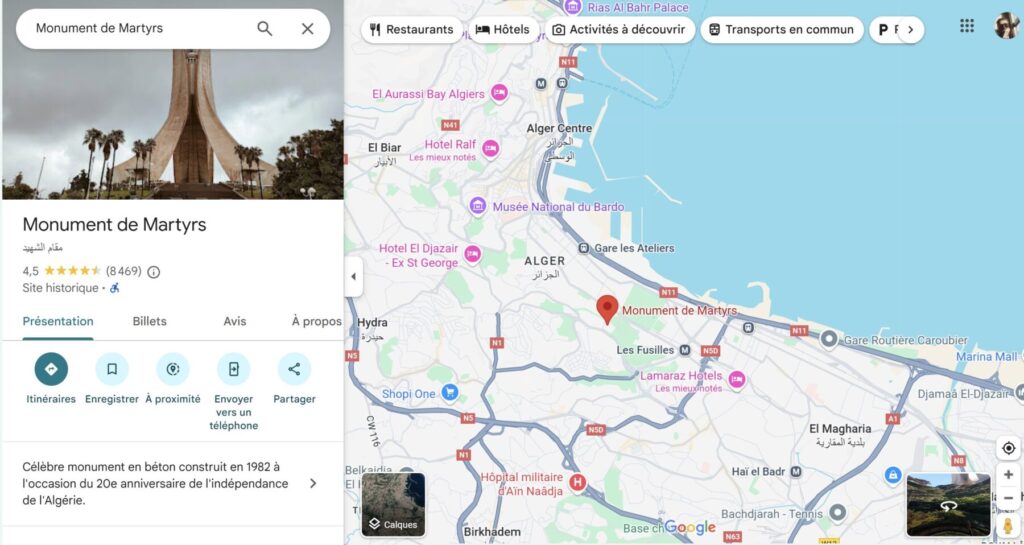
Task: Click the Haï el Badr metro icon
Action: tap(795, 472)
